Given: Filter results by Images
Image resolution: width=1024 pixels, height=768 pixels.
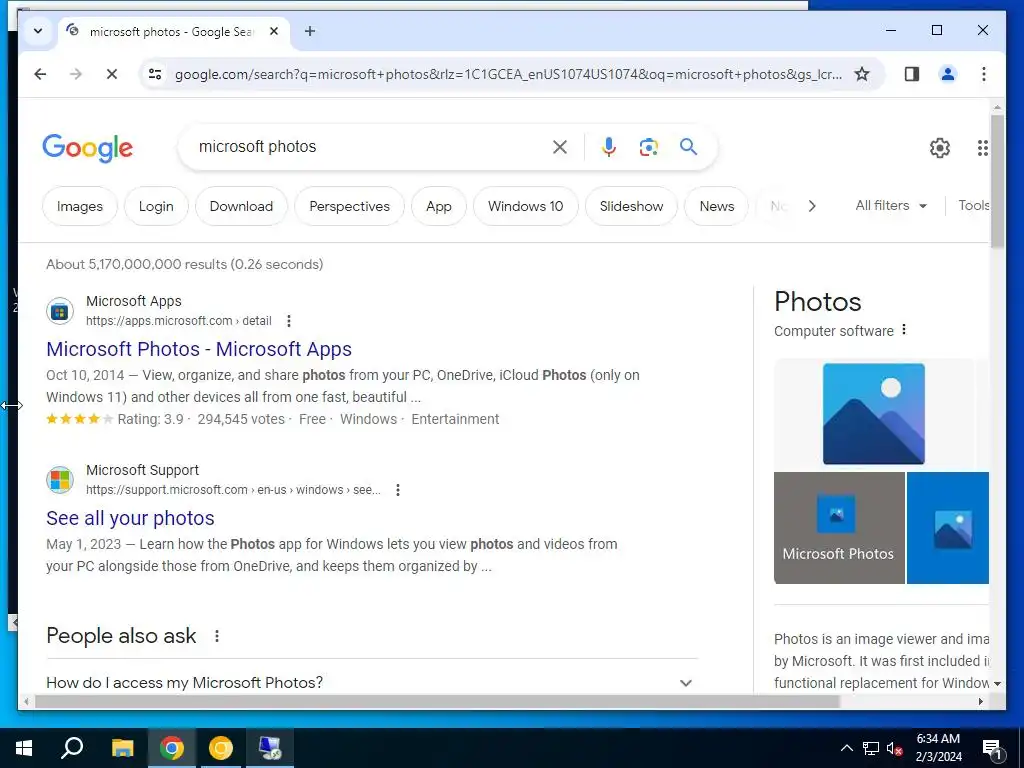Looking at the screenshot, I should click(x=80, y=206).
